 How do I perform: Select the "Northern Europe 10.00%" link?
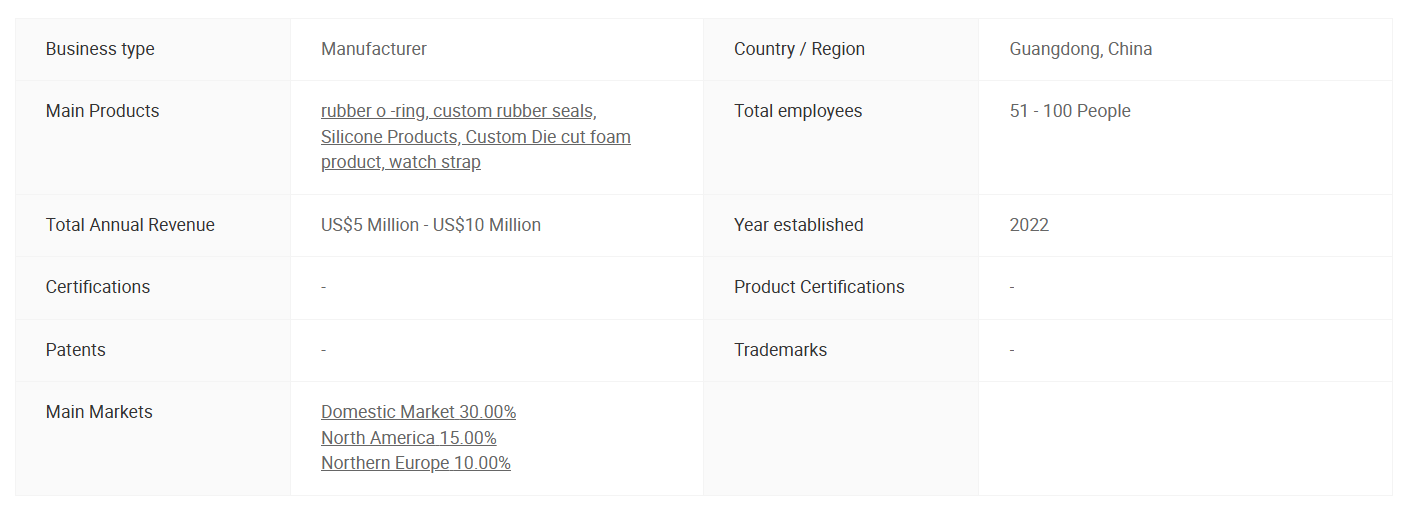pos(415,463)
